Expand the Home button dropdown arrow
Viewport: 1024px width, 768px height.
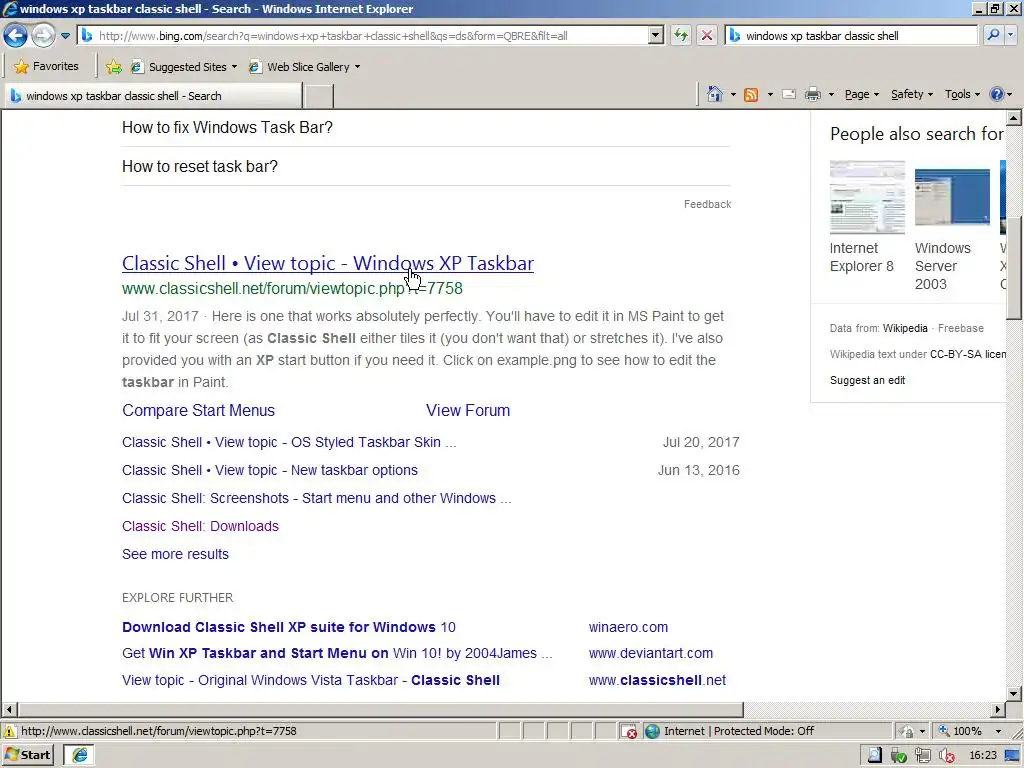tap(733, 95)
